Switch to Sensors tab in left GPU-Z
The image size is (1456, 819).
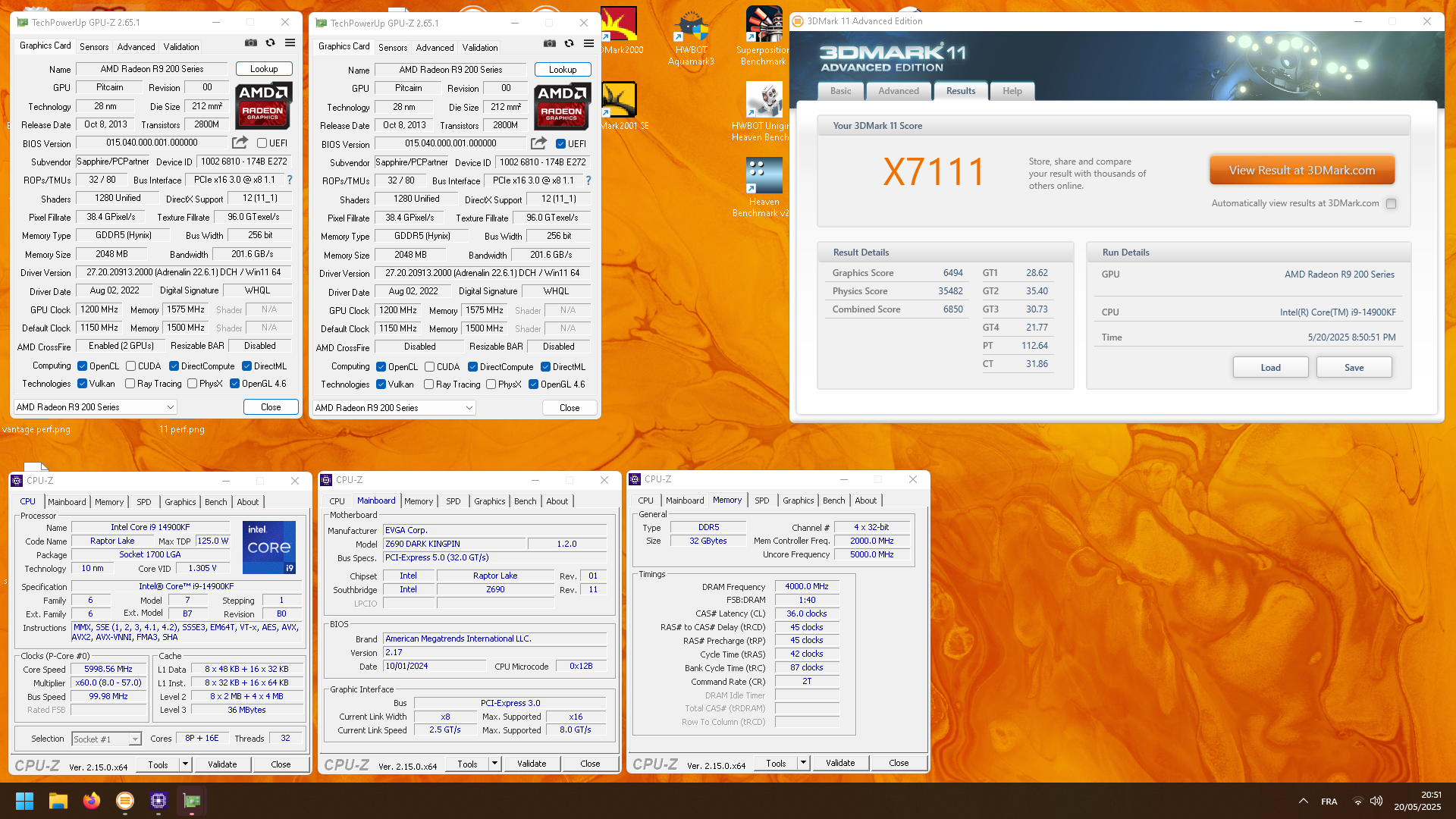point(94,47)
